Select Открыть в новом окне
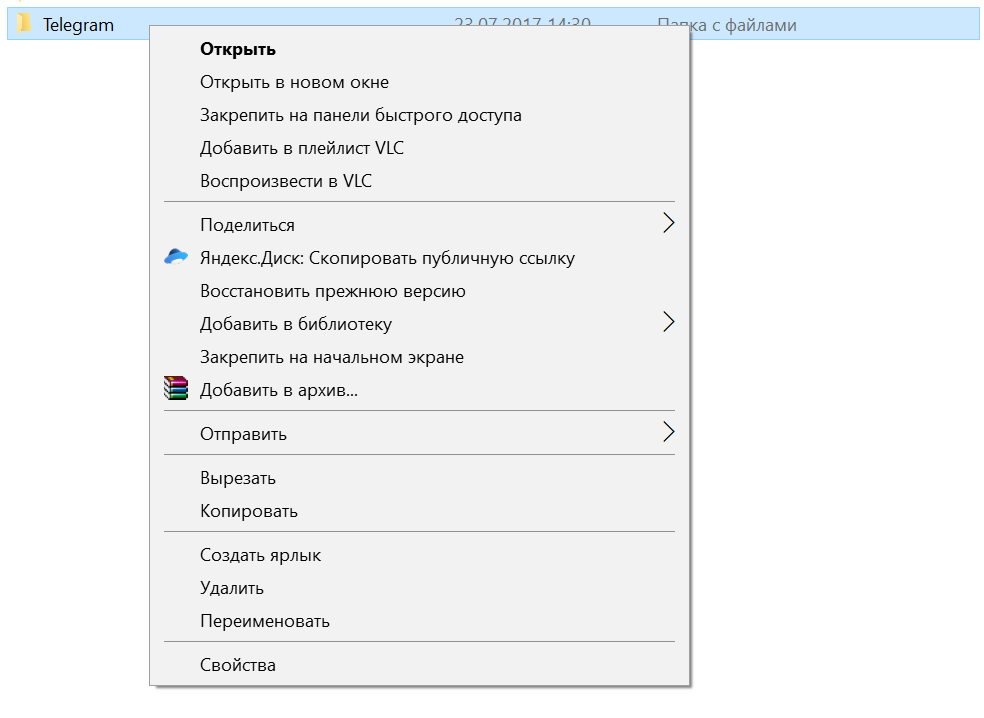This screenshot has width=984, height=718. pyautogui.click(x=294, y=82)
